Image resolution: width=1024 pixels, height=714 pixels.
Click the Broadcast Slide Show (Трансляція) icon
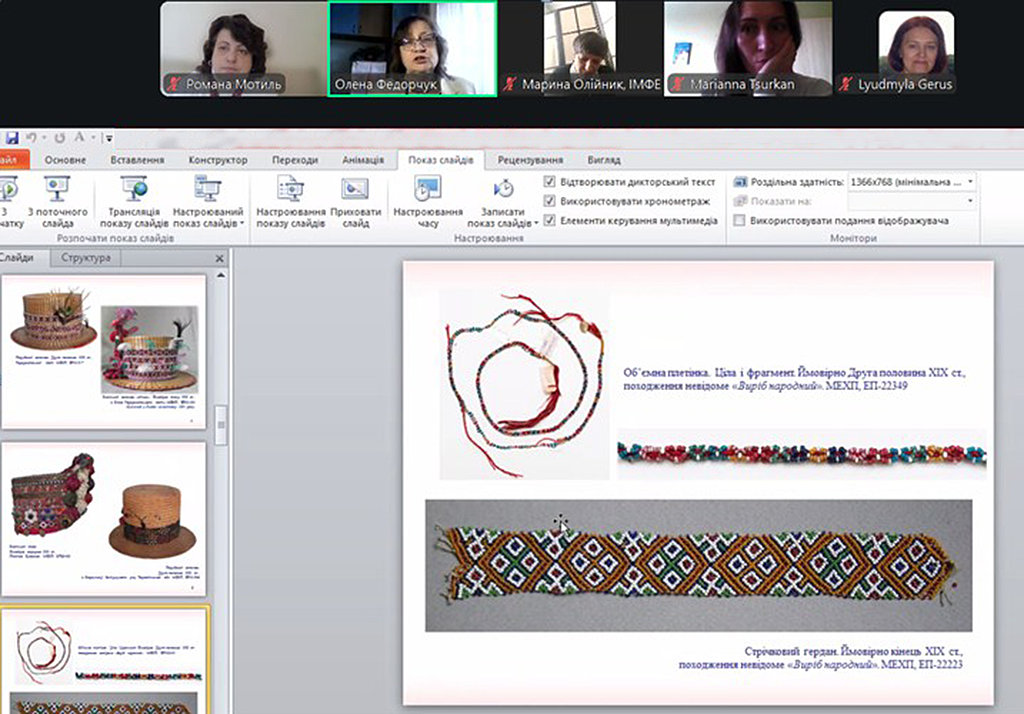133,189
